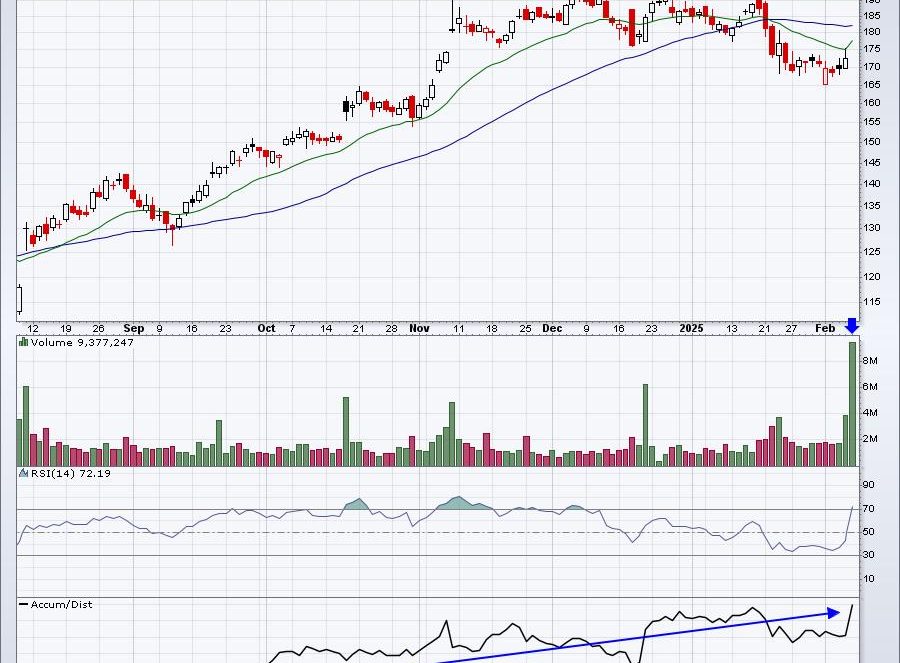Click the '14' date axis label
Screen dimensions: 900x663
326,329
